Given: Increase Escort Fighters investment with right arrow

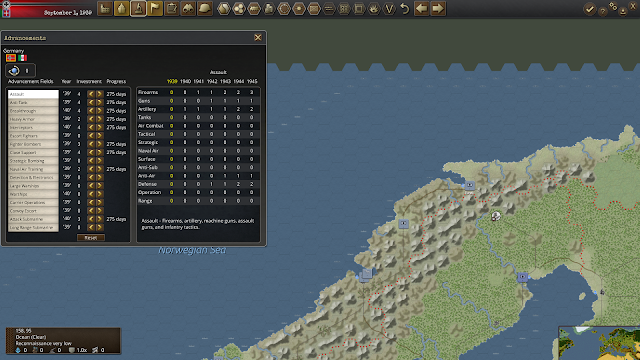Looking at the screenshot, I should [x=99, y=136].
